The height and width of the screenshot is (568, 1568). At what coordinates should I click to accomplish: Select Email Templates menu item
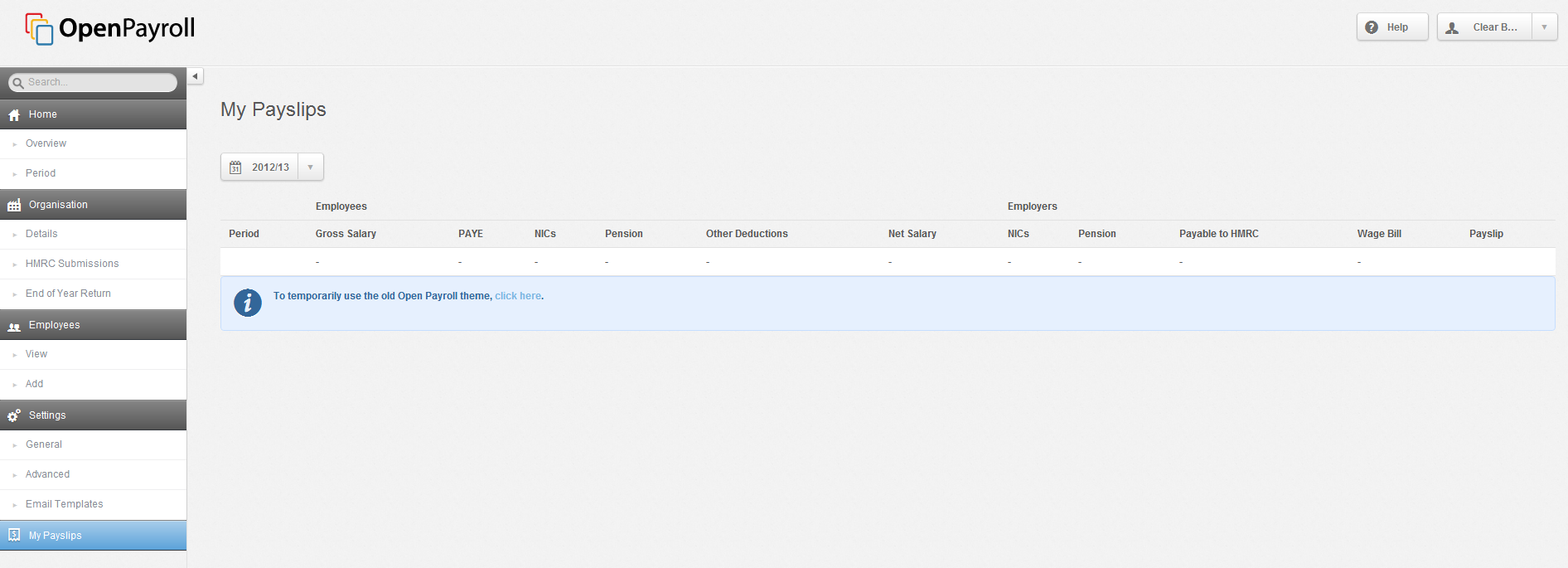[x=65, y=504]
